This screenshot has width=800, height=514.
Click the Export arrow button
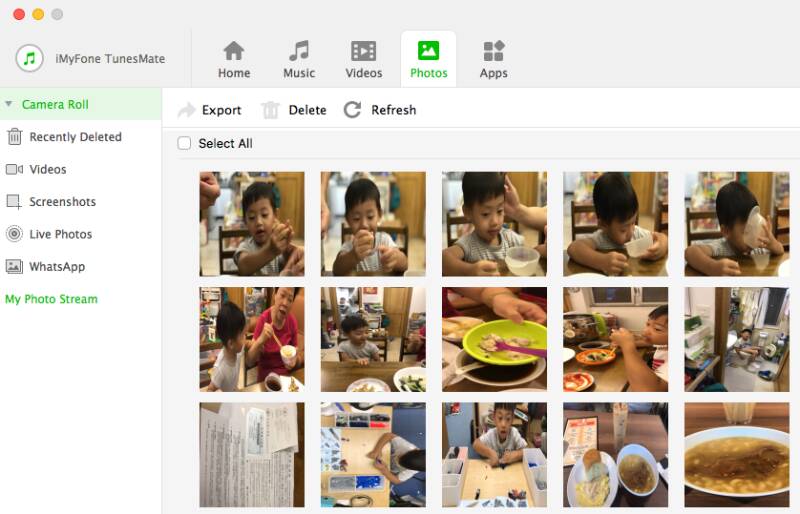187,110
